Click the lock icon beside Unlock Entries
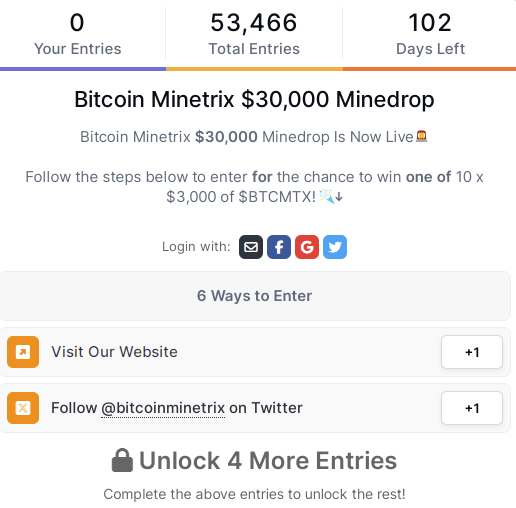Viewport: 516px width, 508px height. point(122,460)
